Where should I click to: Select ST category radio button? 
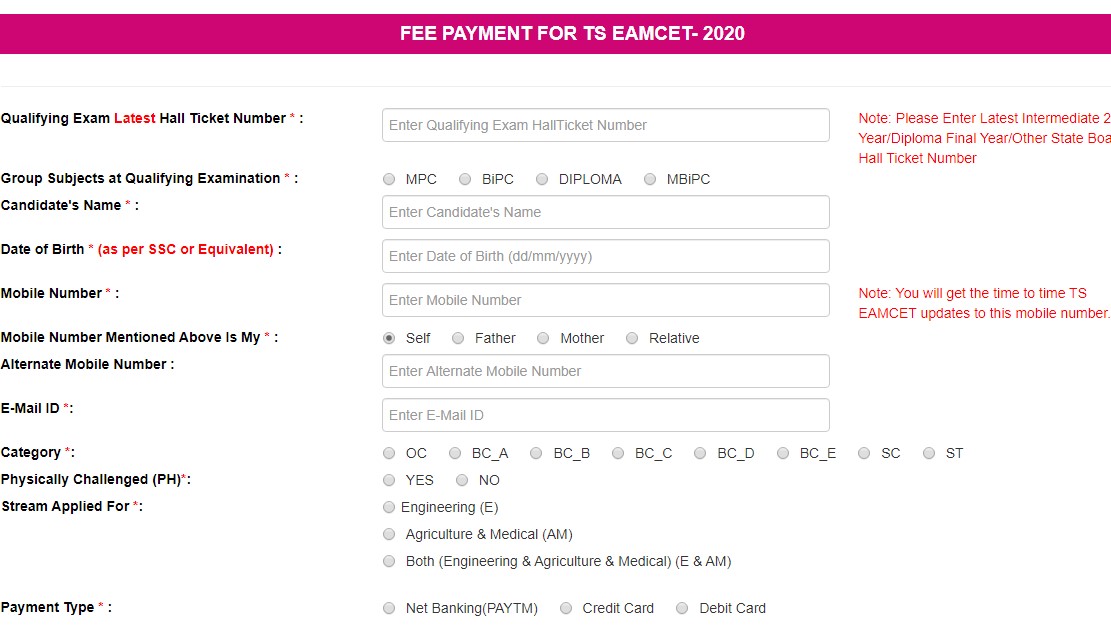click(929, 454)
